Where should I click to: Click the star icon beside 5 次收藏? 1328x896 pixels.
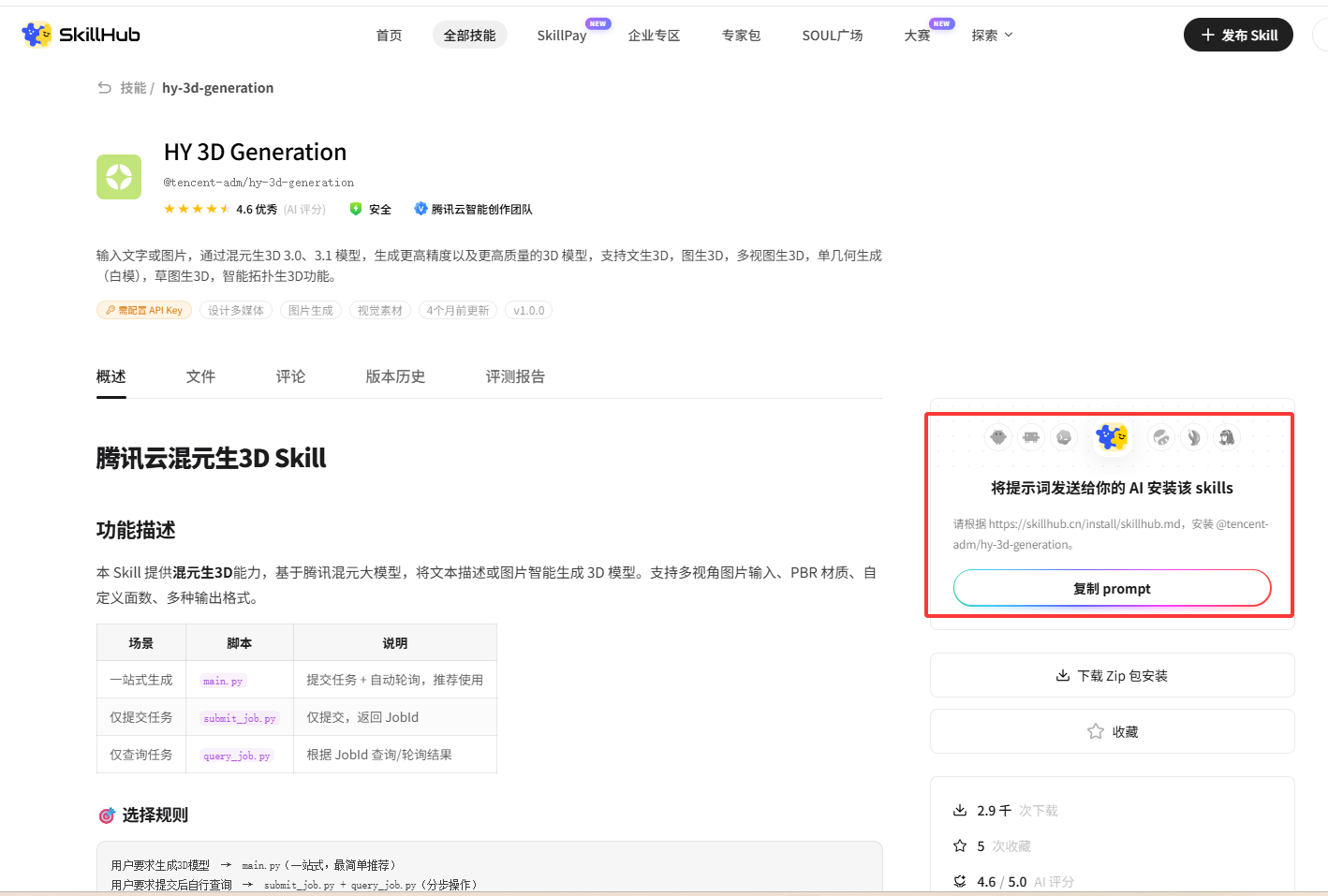tap(960, 845)
